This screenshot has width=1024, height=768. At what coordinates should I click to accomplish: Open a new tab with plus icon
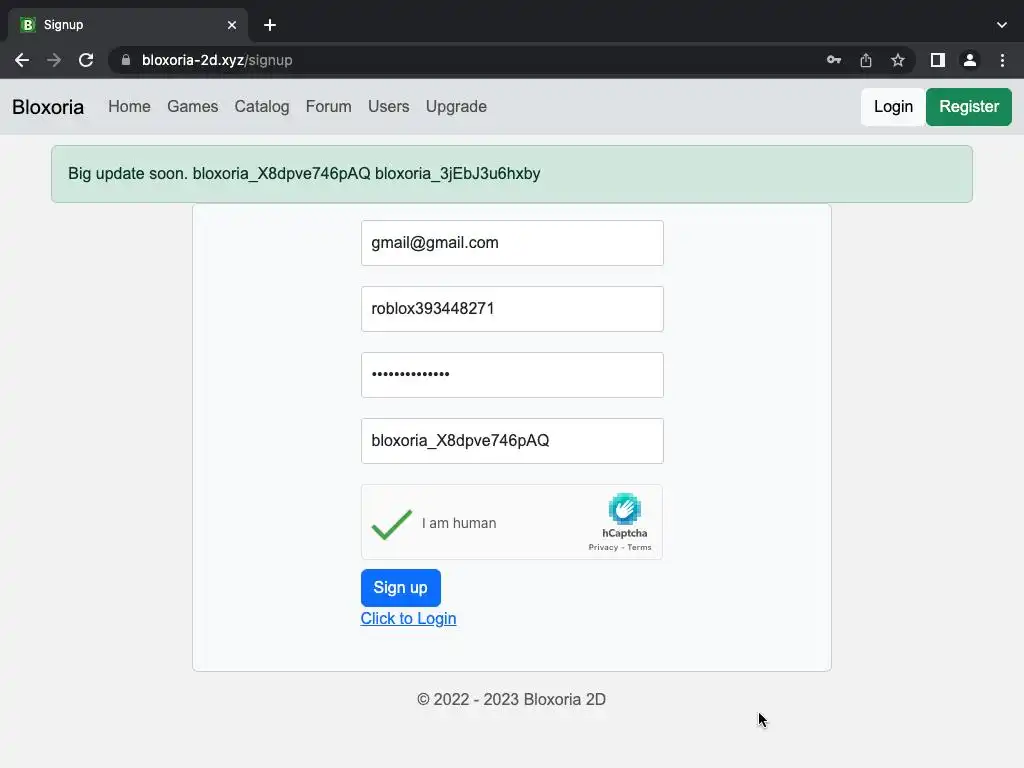270,25
